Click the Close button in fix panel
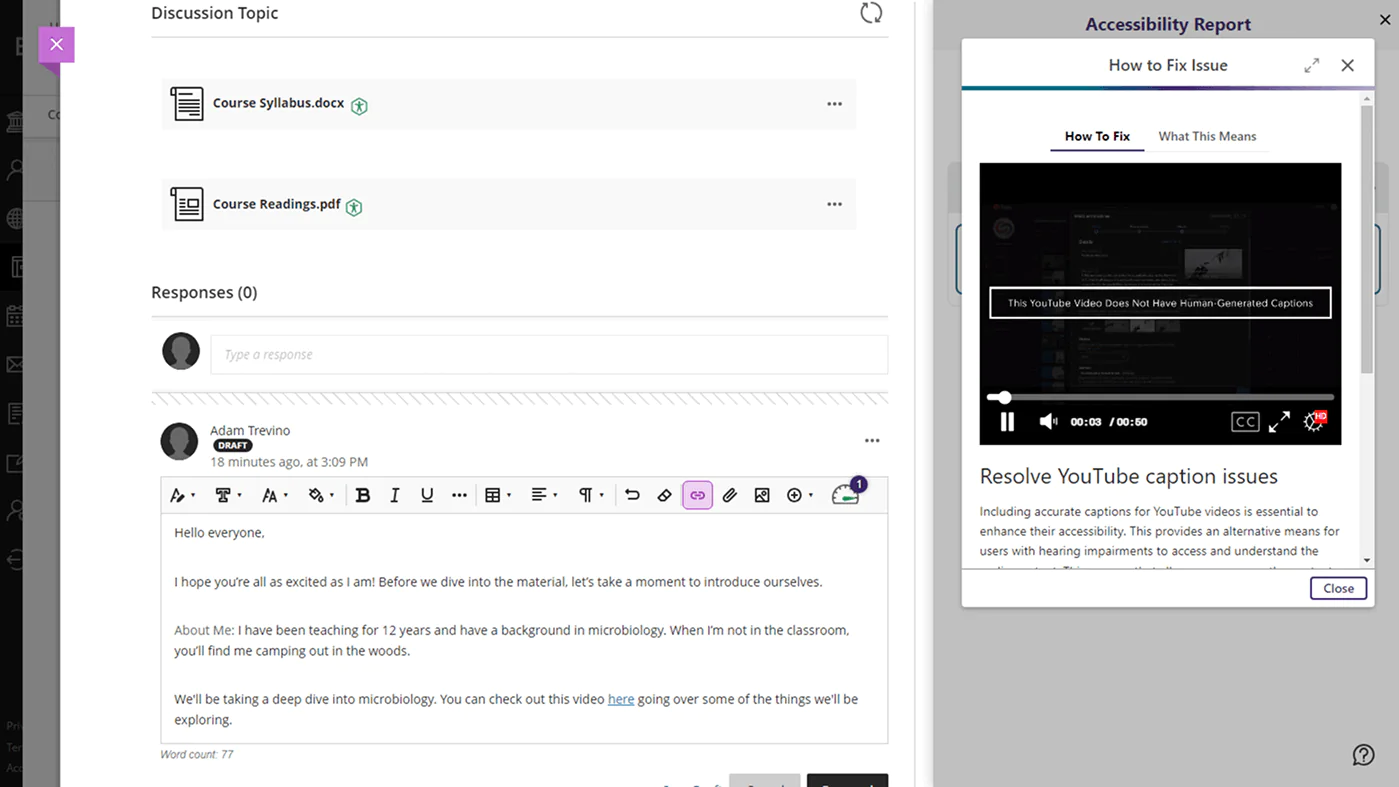The height and width of the screenshot is (787, 1399). tap(1338, 588)
